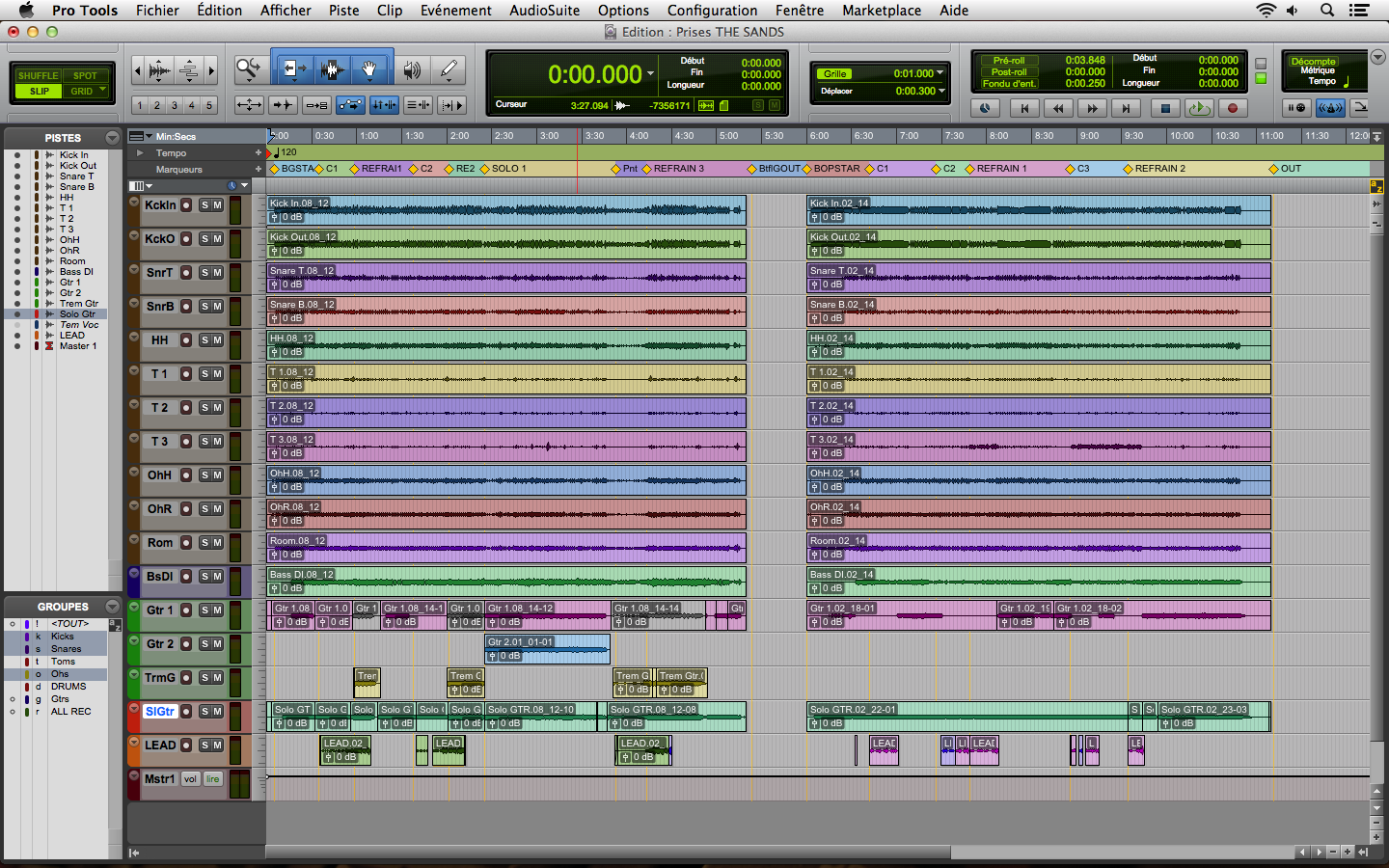Image resolution: width=1389 pixels, height=868 pixels.
Task: Click Return to Zero transport button
Action: click(1024, 108)
